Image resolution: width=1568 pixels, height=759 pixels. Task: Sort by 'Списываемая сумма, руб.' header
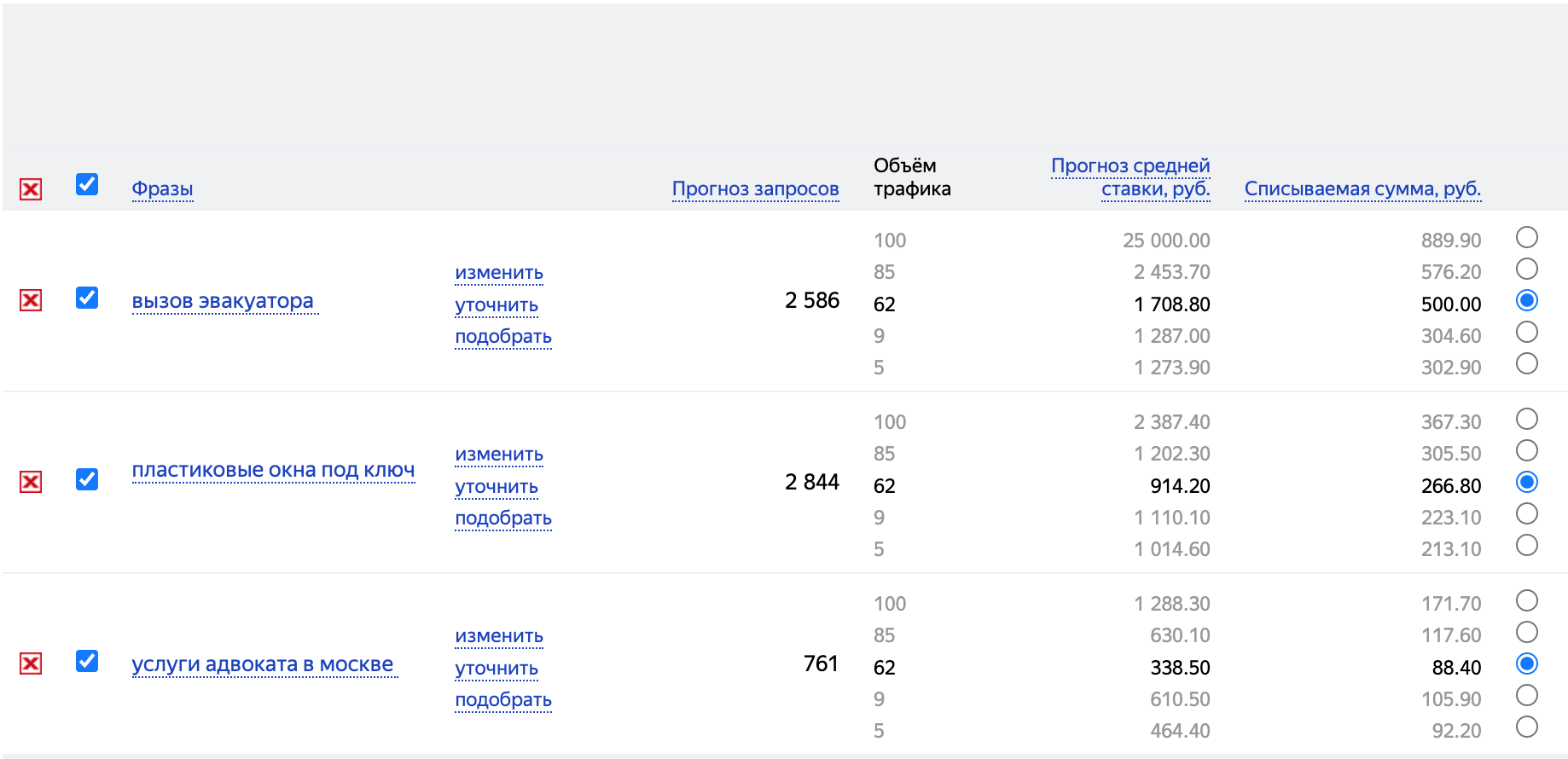coord(1362,188)
